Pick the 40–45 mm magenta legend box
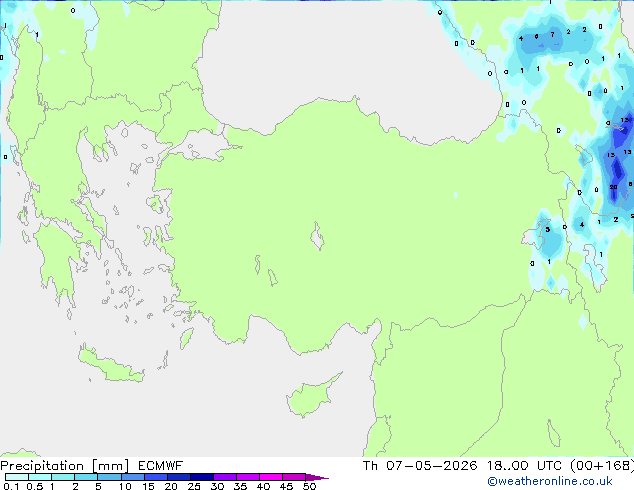Viewport: 634px width, 490px height. coord(271,477)
